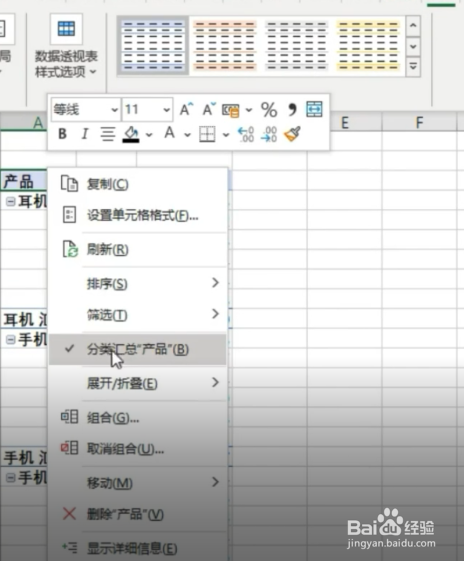Apply comma style from mini toolbar
The image size is (464, 561).
click(292, 109)
